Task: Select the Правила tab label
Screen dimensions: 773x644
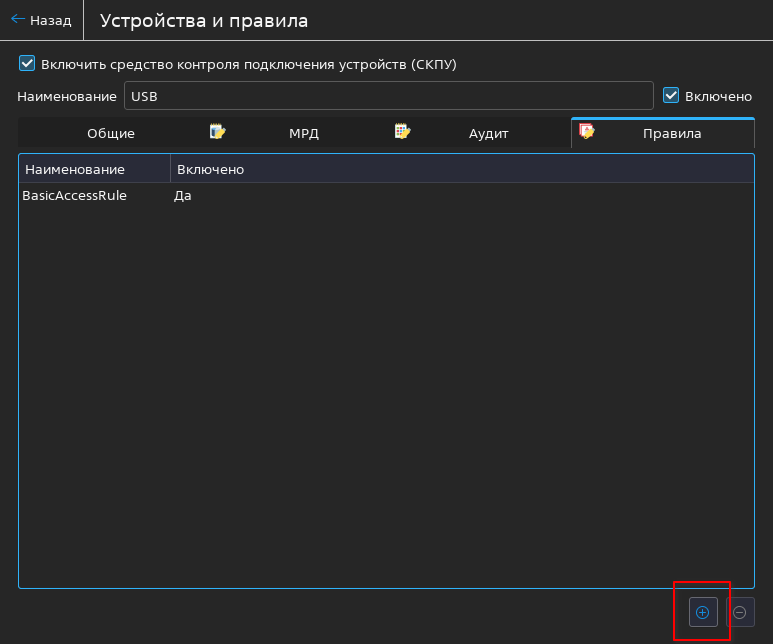Action: pos(671,133)
